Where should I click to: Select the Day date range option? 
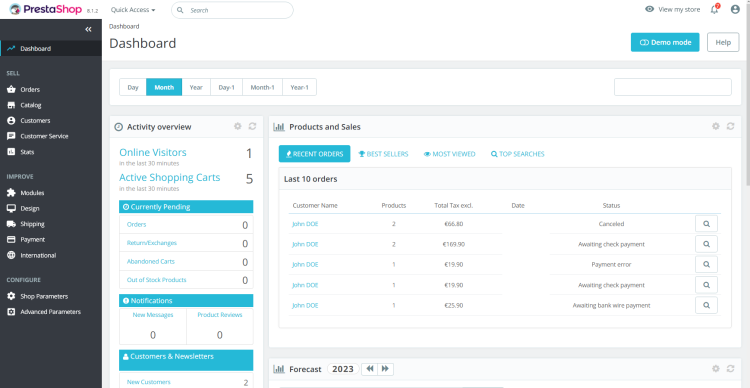[133, 87]
